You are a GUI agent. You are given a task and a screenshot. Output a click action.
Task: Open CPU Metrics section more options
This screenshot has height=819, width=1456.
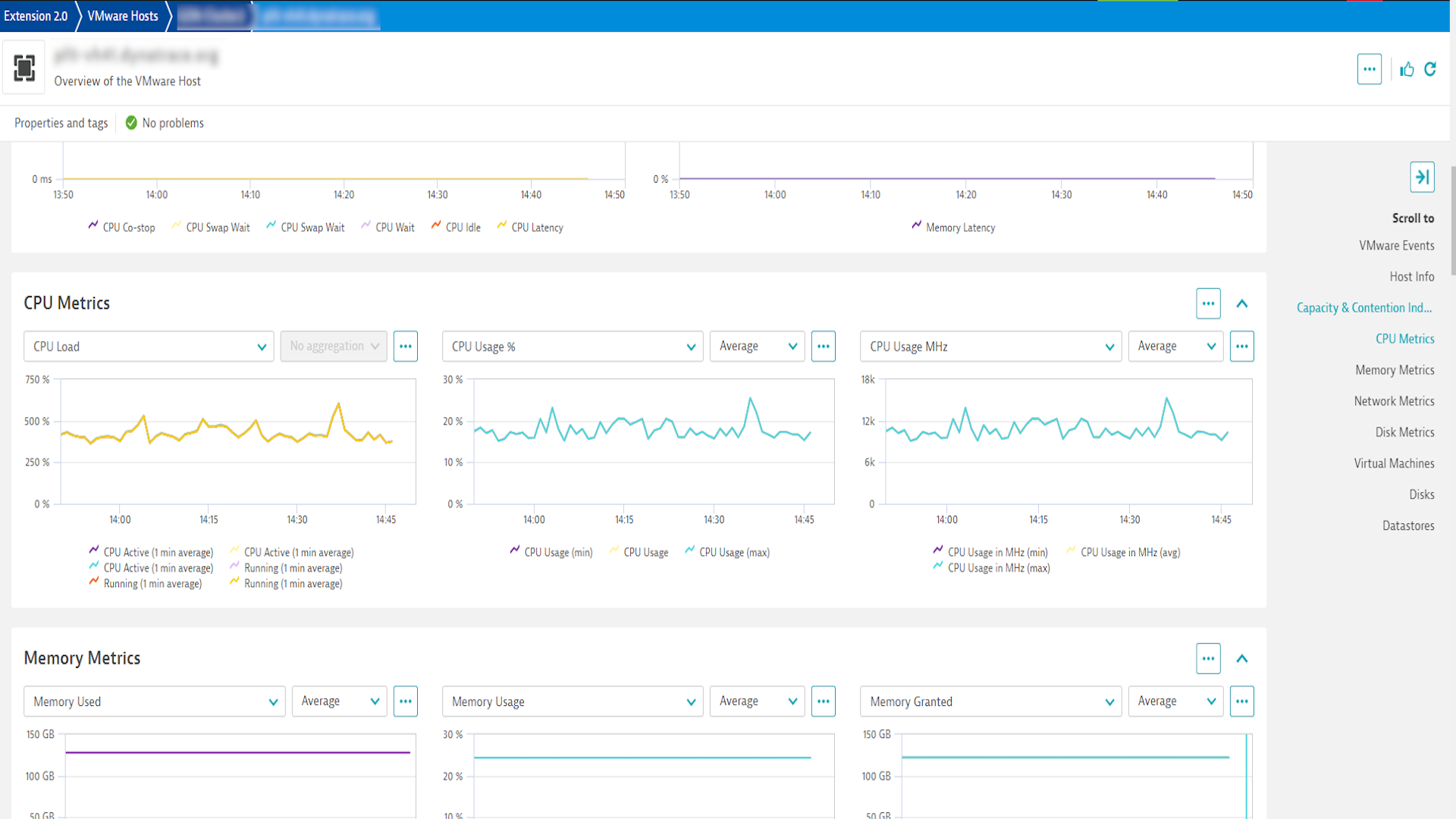[x=1208, y=303]
